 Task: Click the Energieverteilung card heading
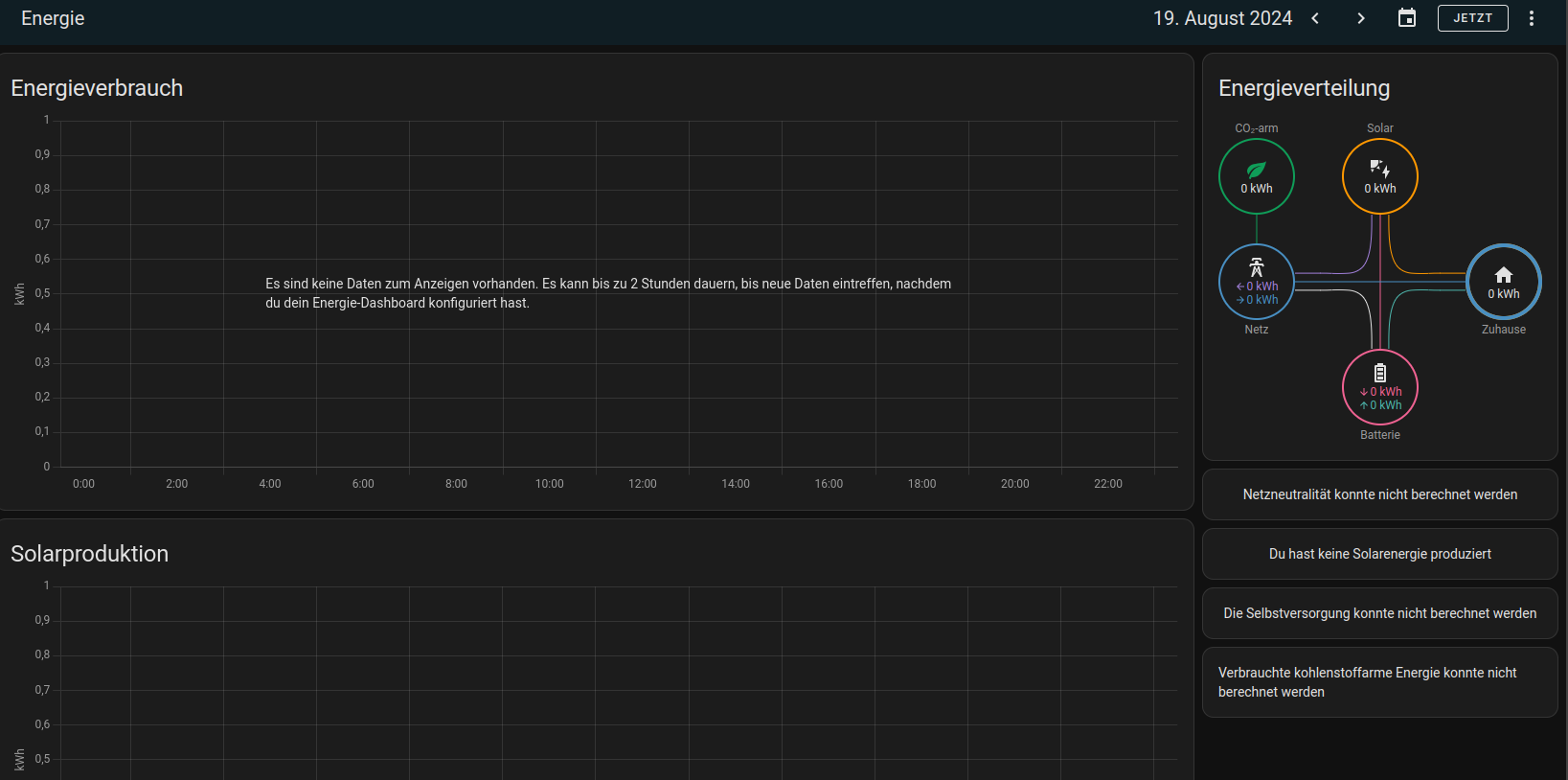click(1305, 88)
